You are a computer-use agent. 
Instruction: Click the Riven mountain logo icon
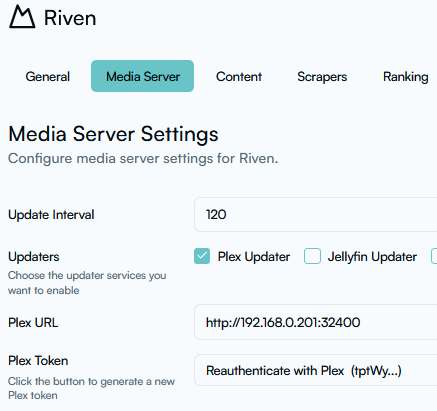tap(22, 17)
